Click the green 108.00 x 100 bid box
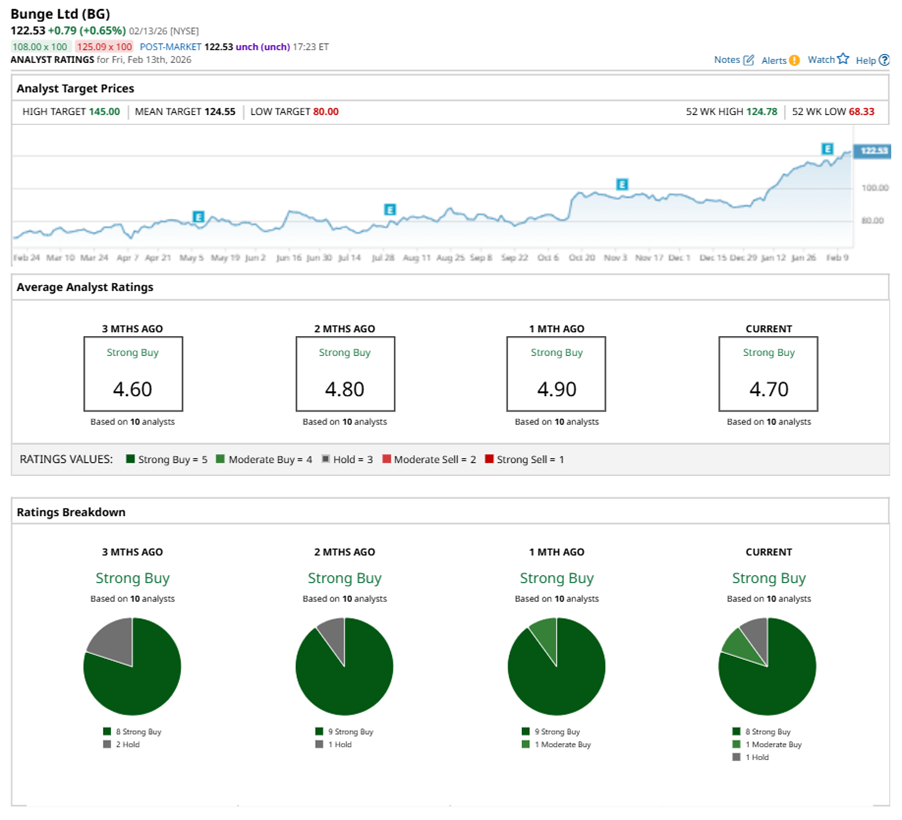902x820 pixels. 40,47
